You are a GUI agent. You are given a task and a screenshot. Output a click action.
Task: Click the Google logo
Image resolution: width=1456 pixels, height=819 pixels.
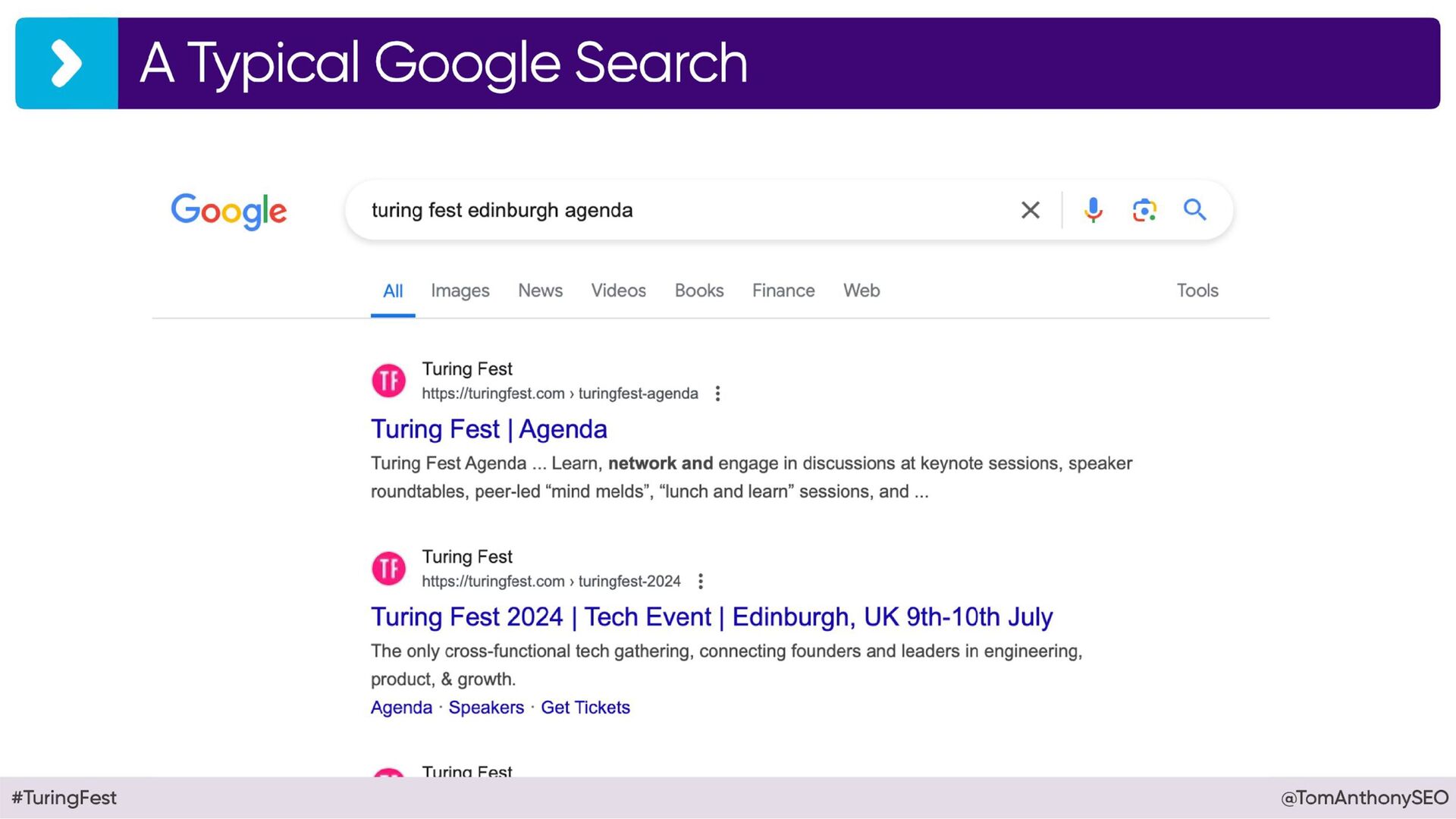[x=228, y=211]
